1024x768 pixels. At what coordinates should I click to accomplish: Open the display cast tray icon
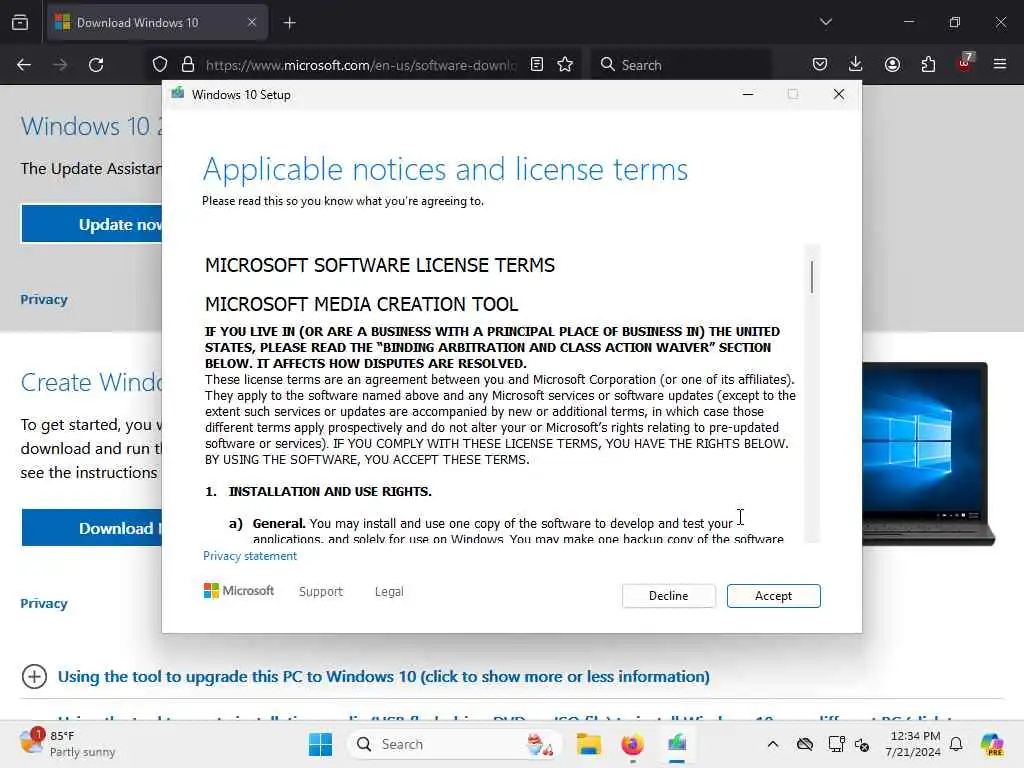pyautogui.click(x=837, y=744)
